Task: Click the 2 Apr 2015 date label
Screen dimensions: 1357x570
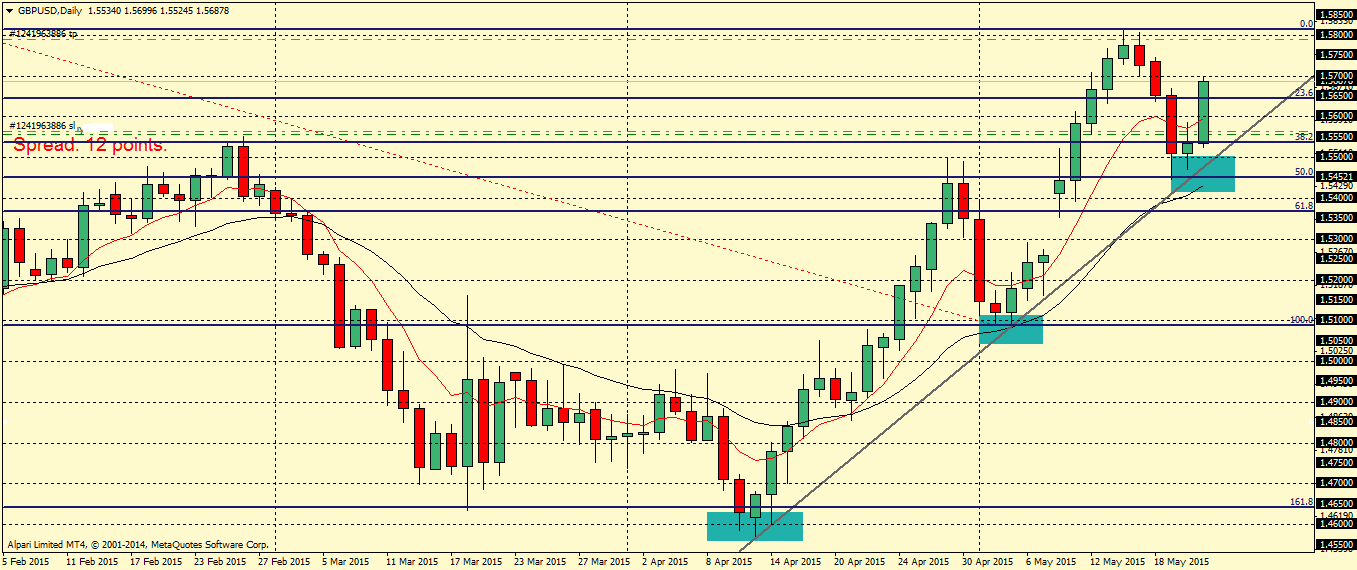Action: 667,562
